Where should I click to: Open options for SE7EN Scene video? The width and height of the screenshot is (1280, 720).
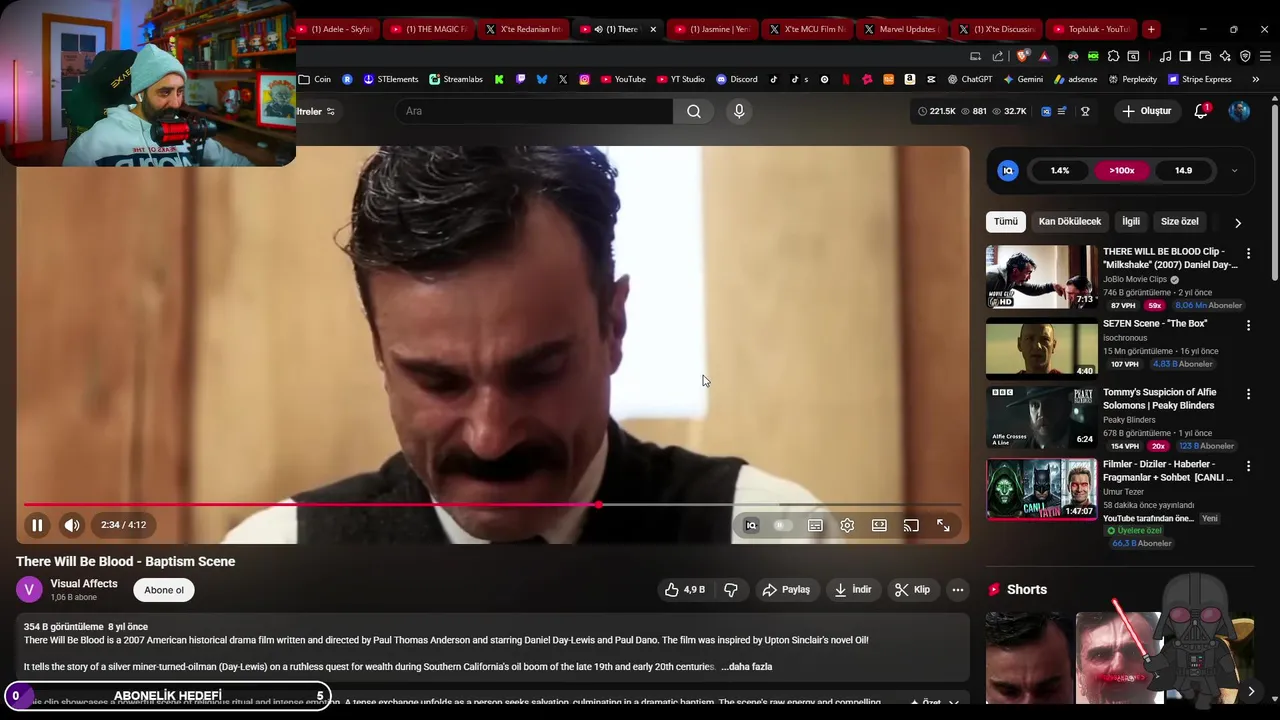(1248, 326)
